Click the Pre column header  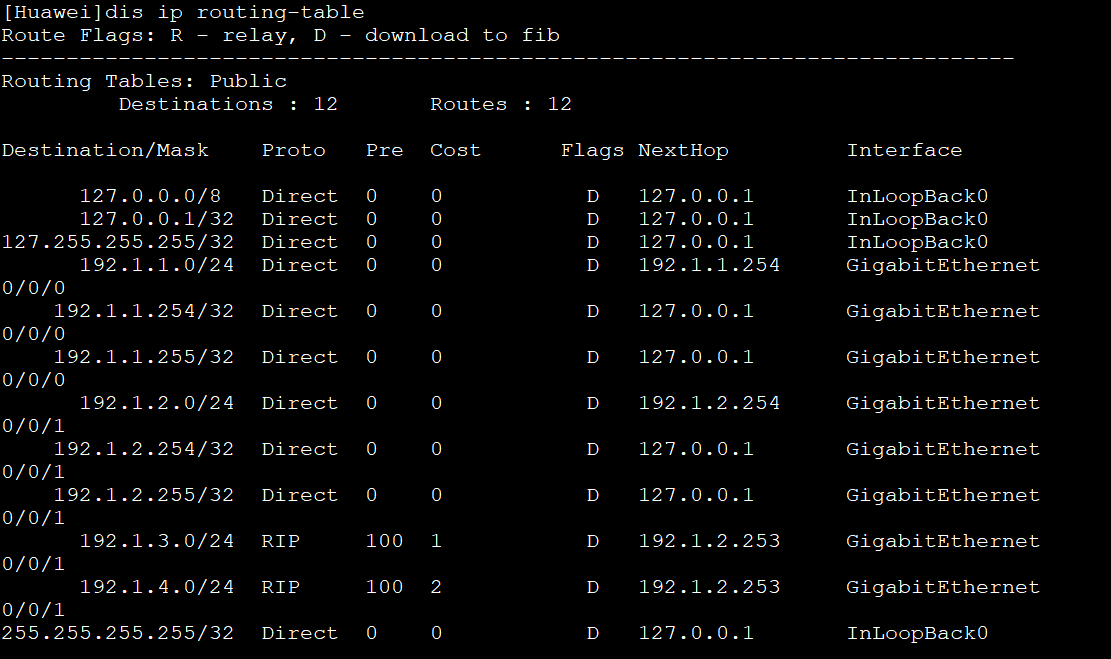pos(385,151)
